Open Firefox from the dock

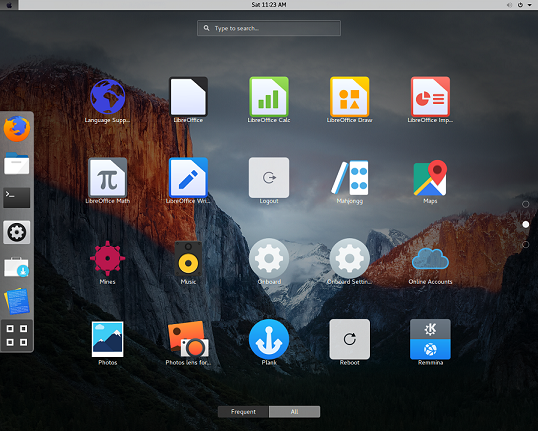(x=17, y=129)
